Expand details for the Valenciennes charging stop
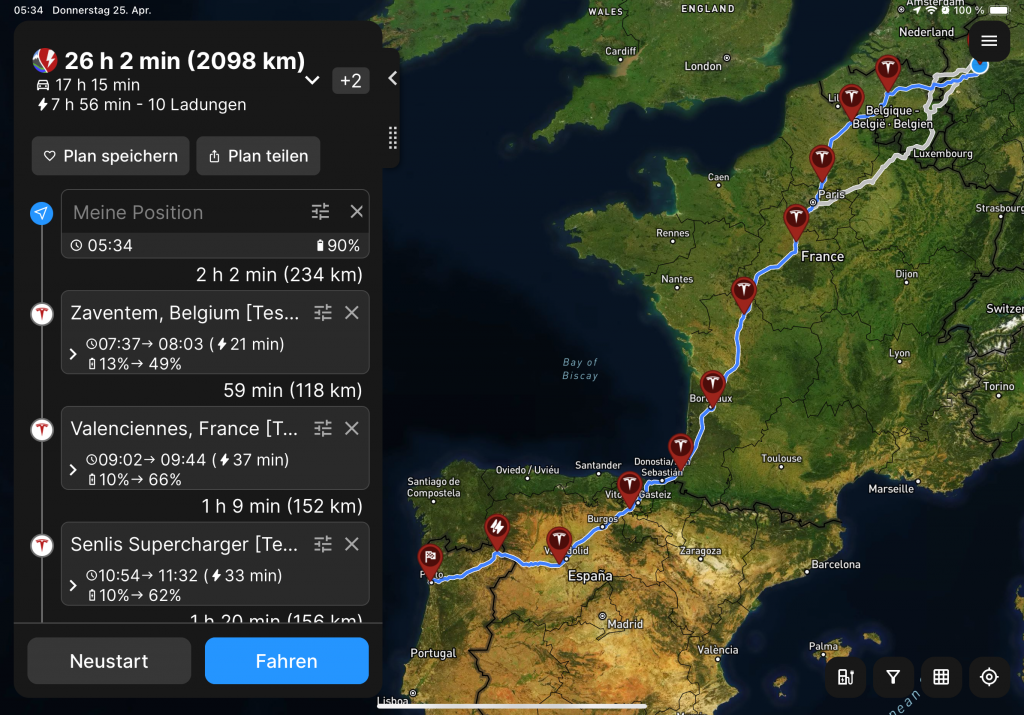 tap(73, 469)
